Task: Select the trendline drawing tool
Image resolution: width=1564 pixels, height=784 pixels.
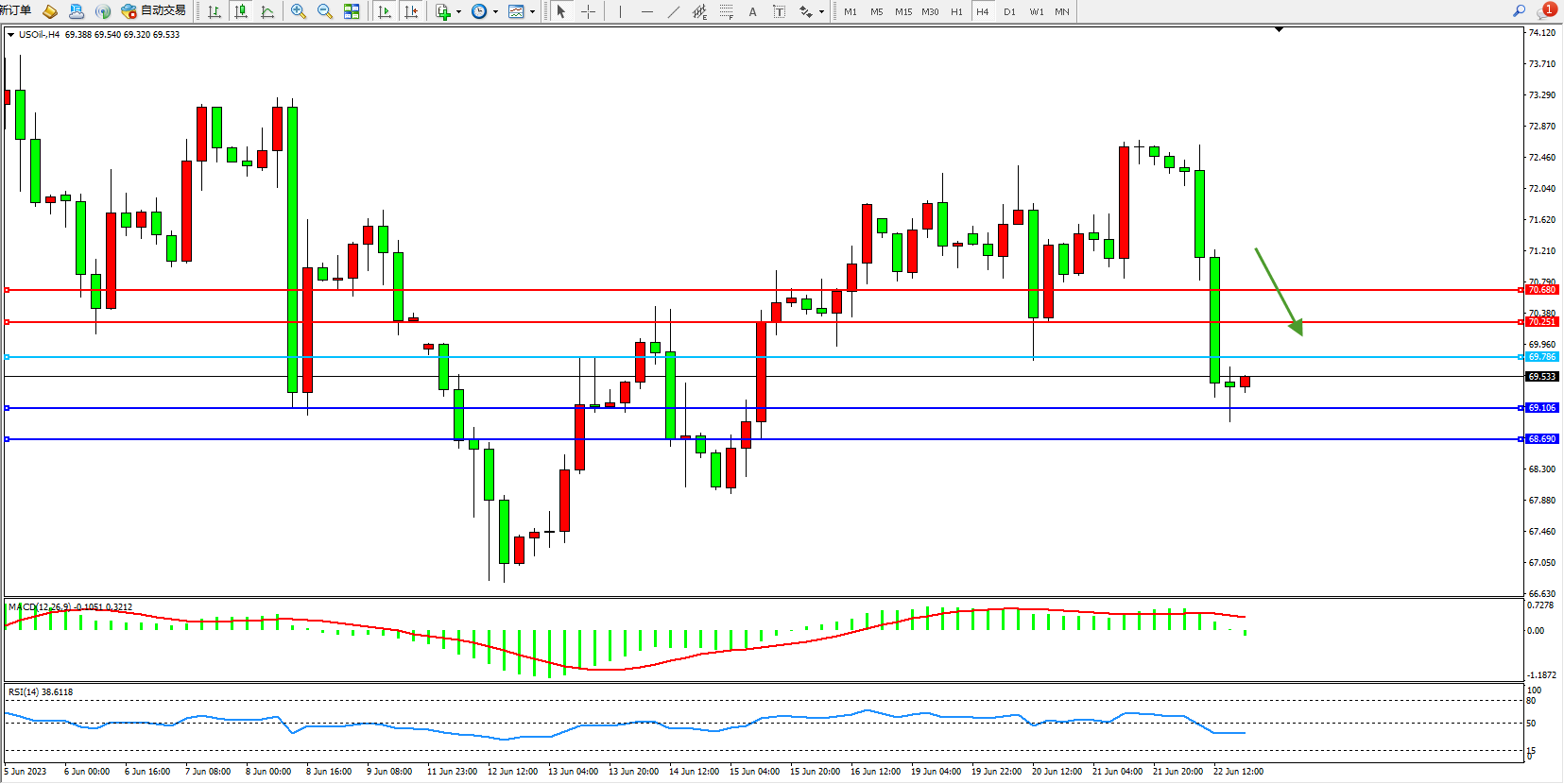Action: tap(673, 11)
